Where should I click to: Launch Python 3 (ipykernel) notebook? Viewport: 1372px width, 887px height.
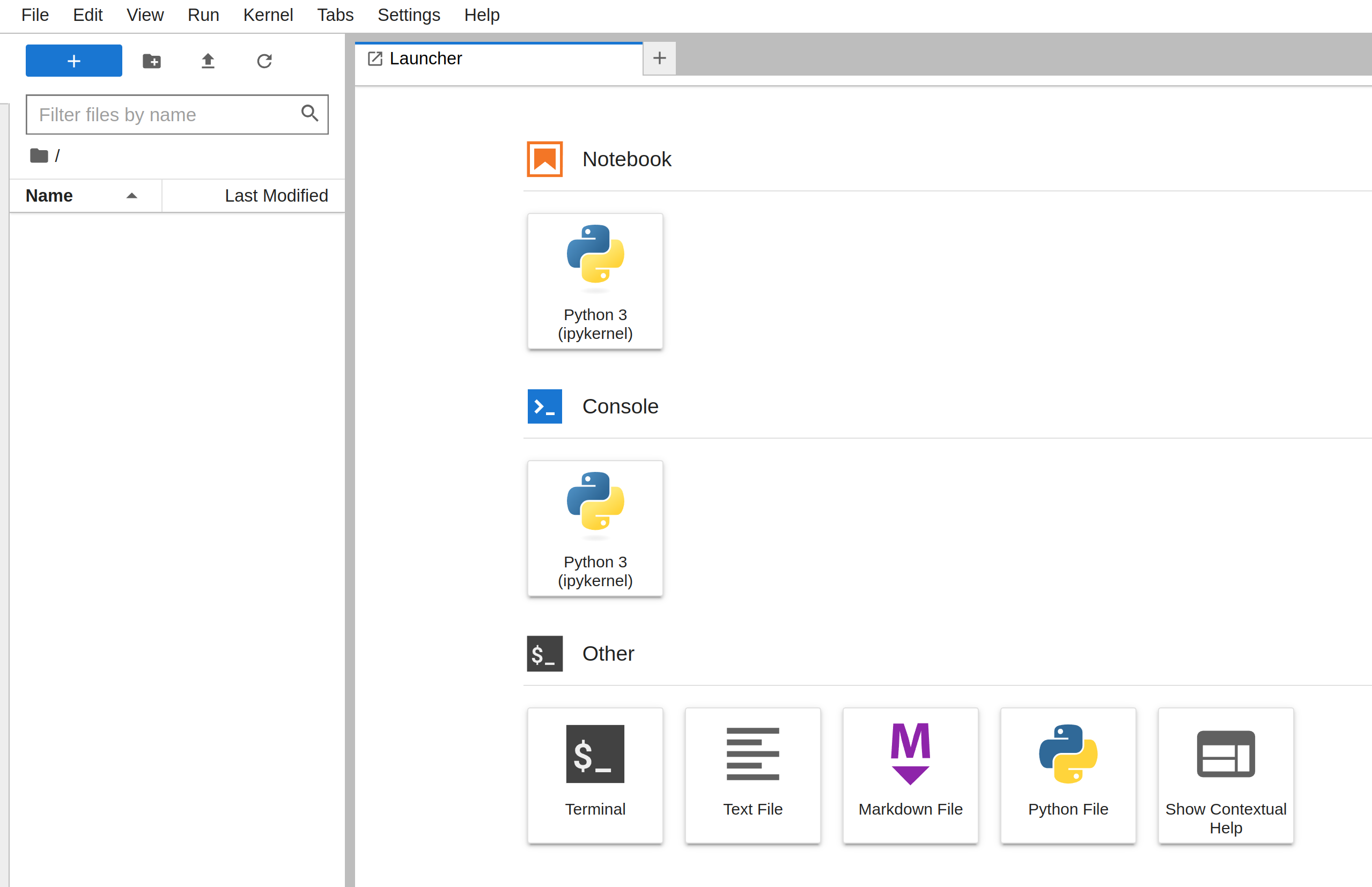[x=595, y=281]
